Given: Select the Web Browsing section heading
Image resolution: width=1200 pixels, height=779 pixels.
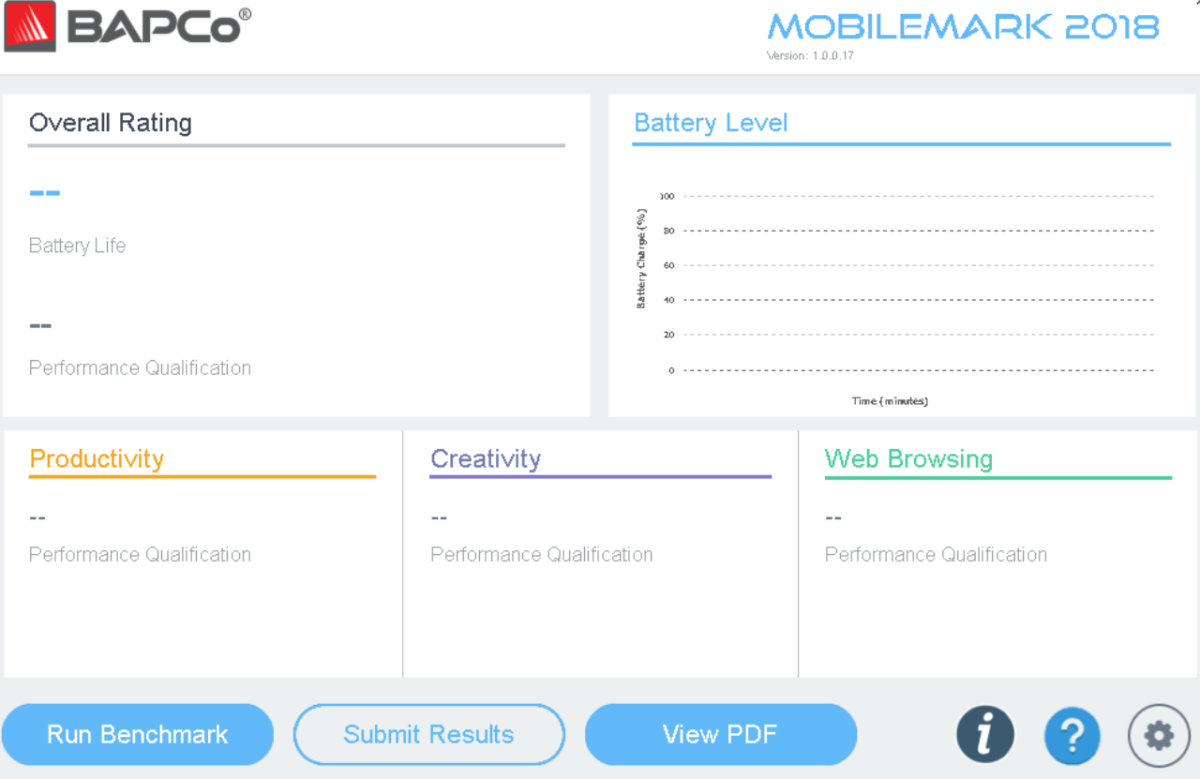Looking at the screenshot, I should click(x=909, y=459).
